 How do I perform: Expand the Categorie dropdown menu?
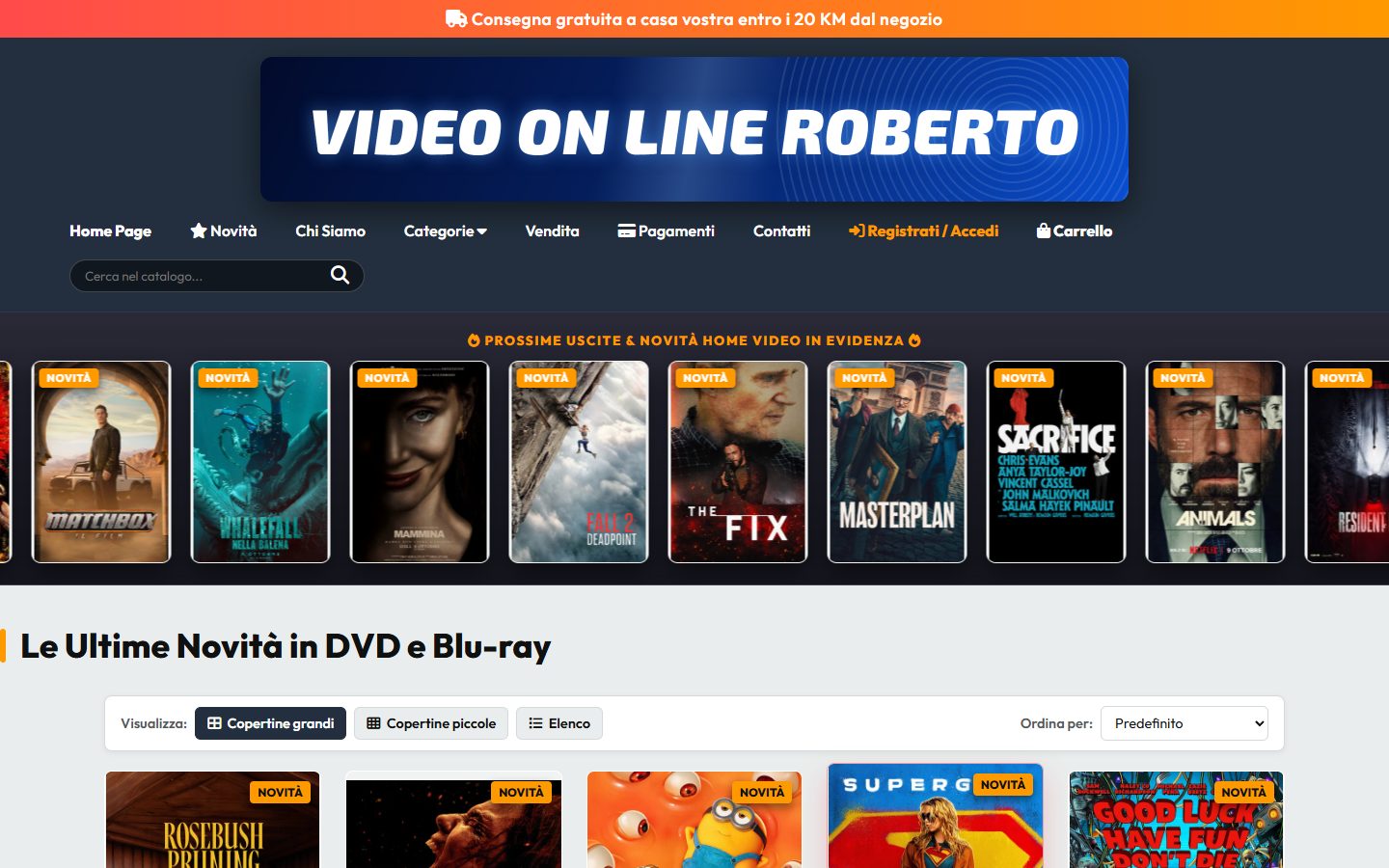coord(446,231)
